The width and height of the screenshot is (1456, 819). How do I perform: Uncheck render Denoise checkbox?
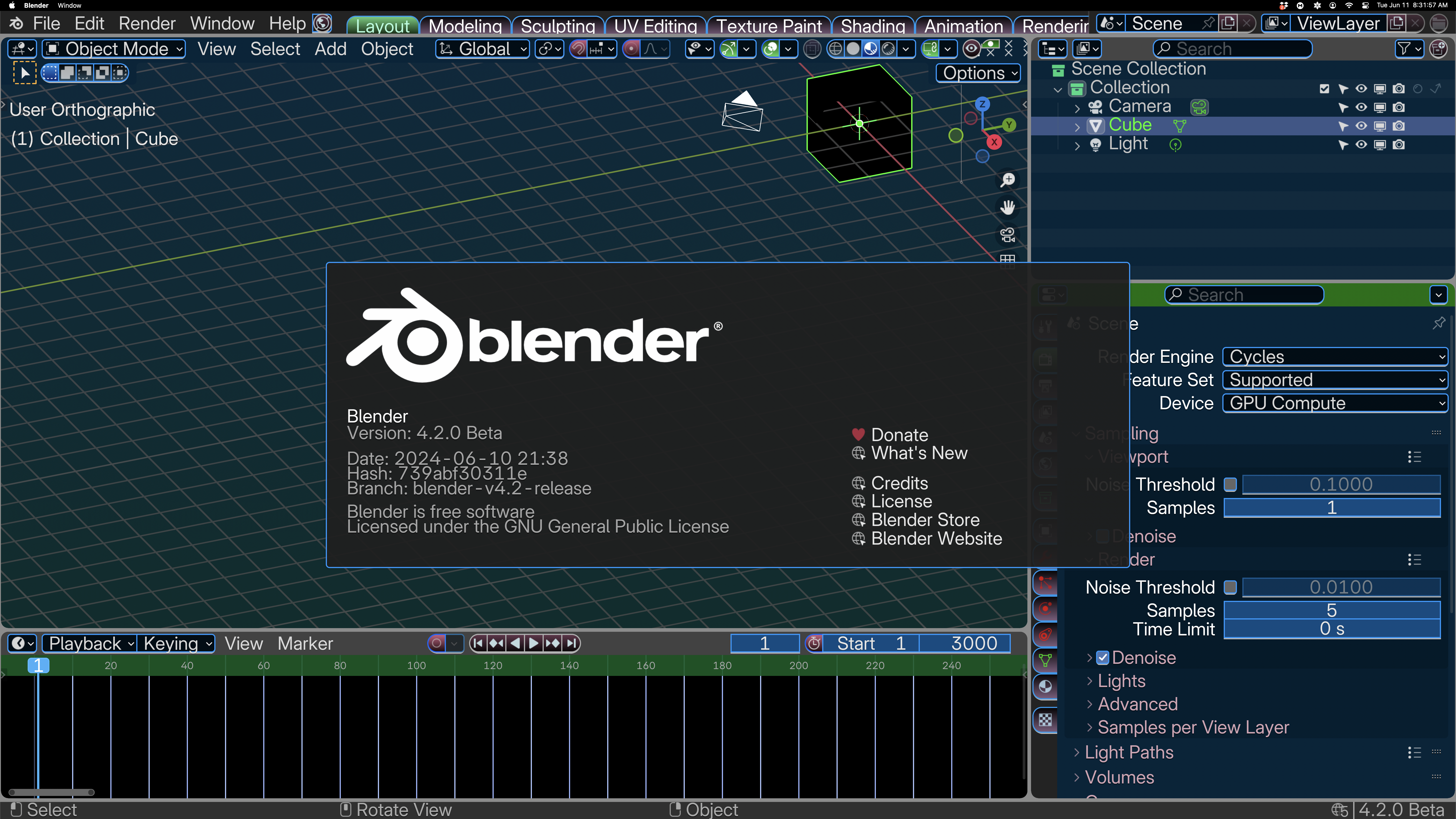pos(1102,658)
